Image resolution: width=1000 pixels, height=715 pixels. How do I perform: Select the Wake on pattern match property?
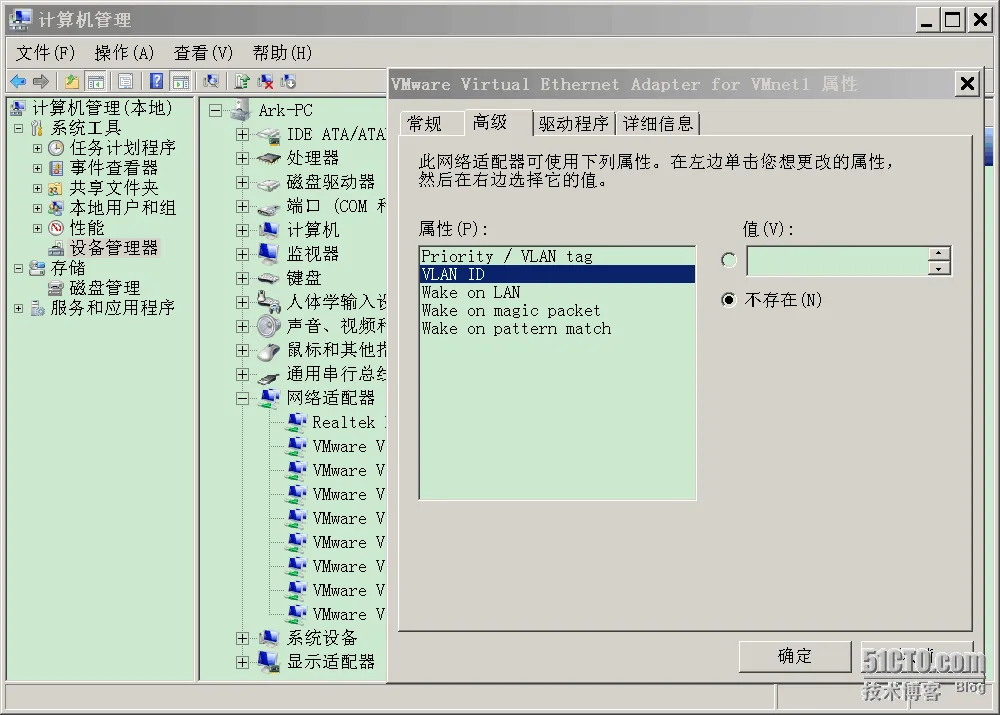557,328
